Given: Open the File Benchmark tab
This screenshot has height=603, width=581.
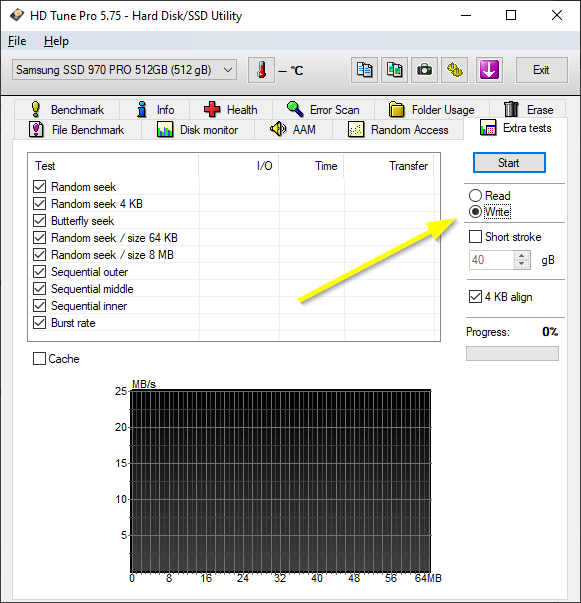Looking at the screenshot, I should point(77,130).
